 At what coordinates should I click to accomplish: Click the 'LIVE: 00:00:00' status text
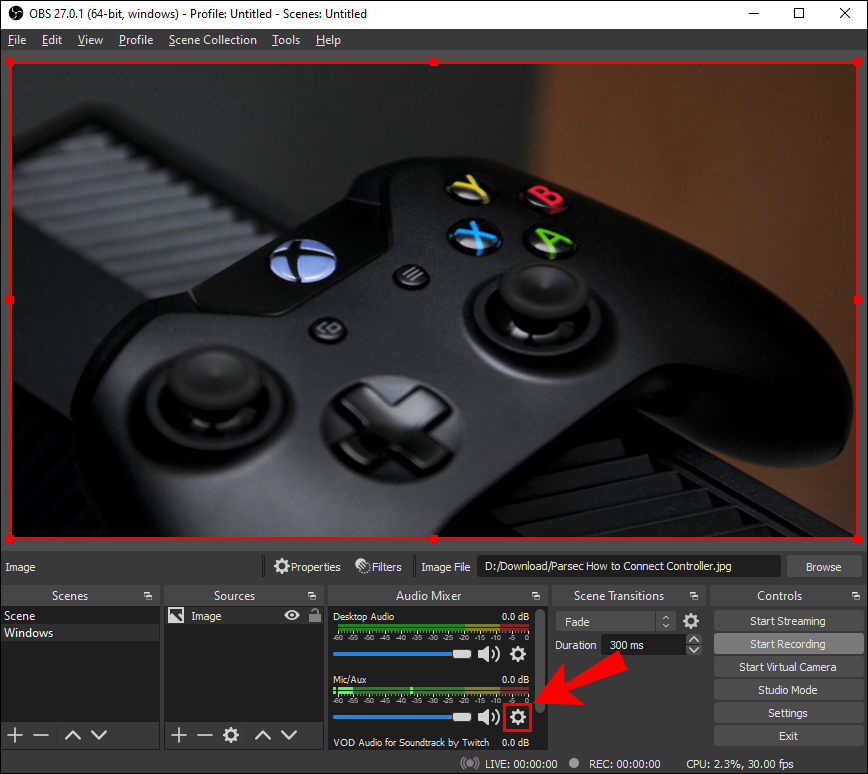pos(521,764)
